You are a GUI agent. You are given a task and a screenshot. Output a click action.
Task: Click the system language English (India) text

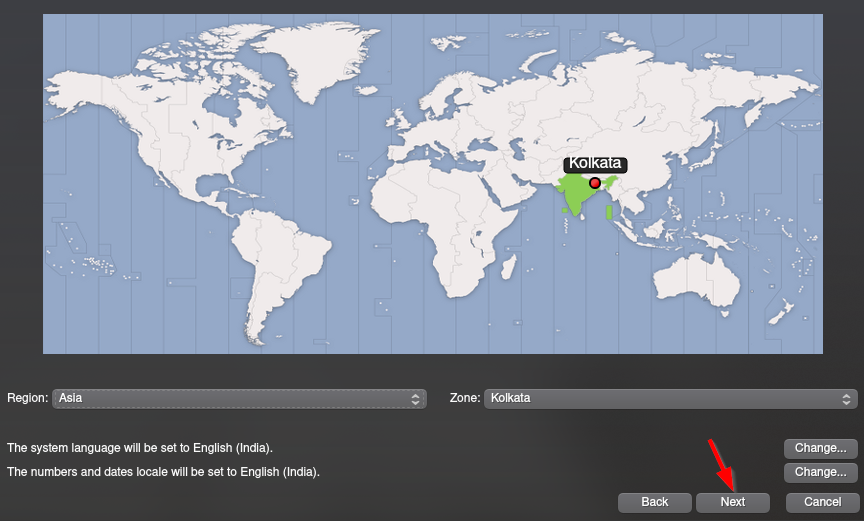tap(140, 448)
